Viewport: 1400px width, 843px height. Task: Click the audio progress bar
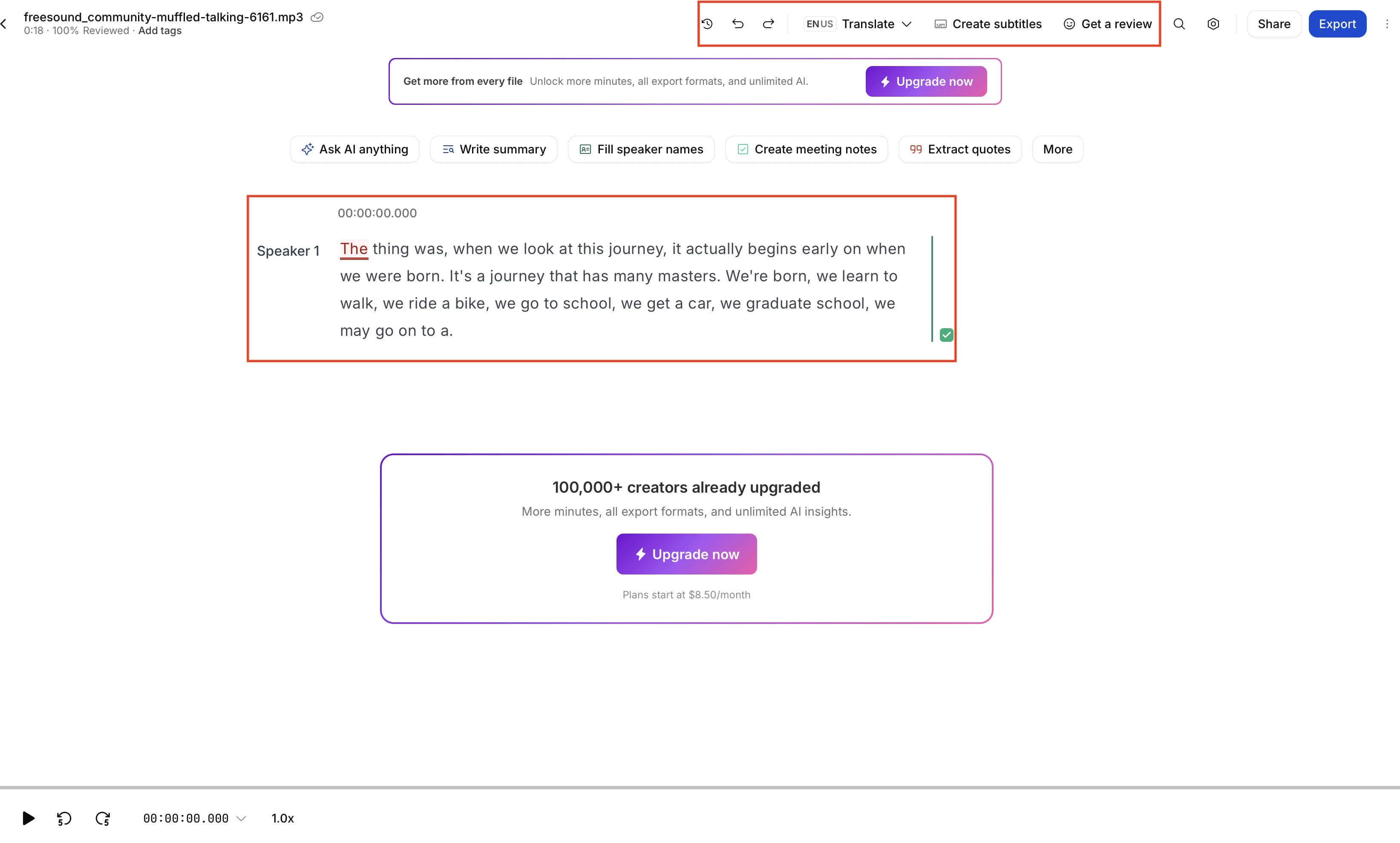[700, 787]
